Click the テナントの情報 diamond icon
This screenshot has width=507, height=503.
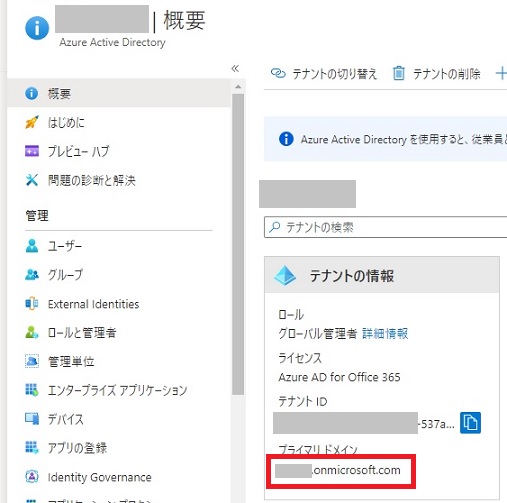(x=285, y=275)
